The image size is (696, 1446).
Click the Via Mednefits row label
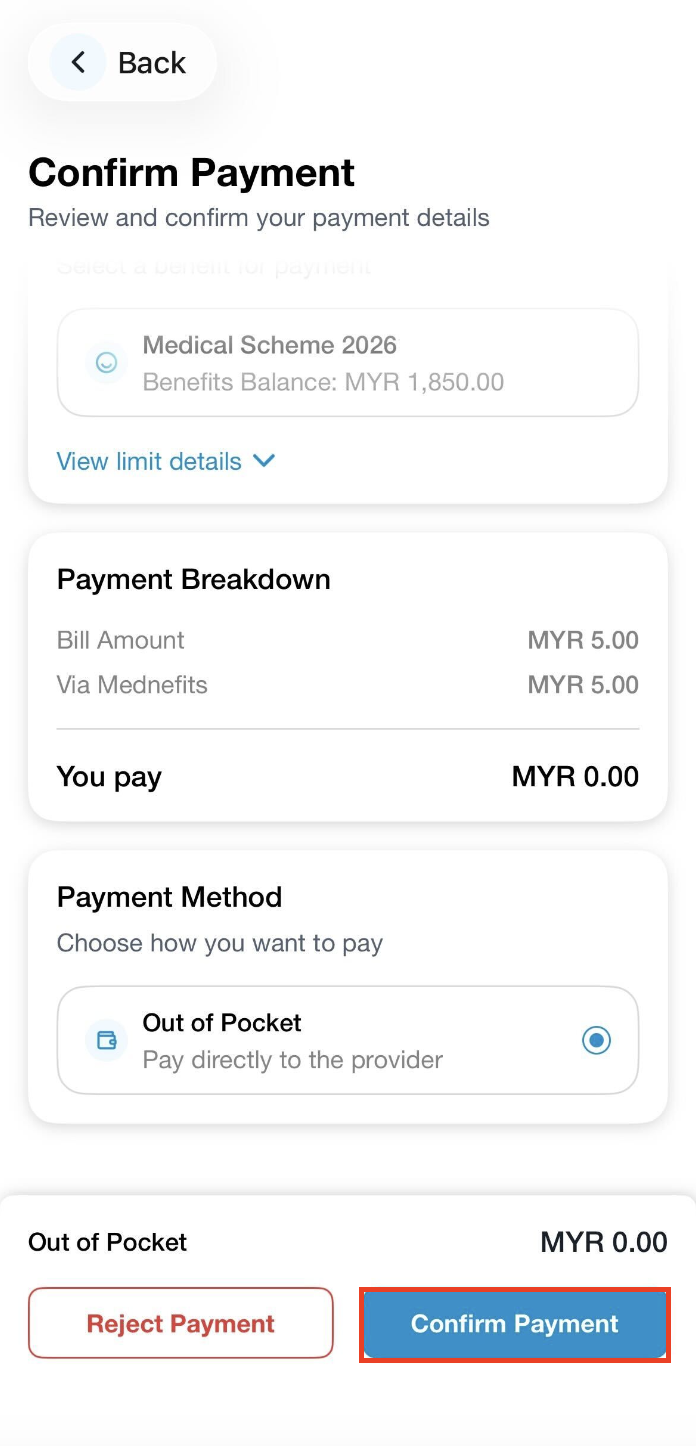pos(132,685)
